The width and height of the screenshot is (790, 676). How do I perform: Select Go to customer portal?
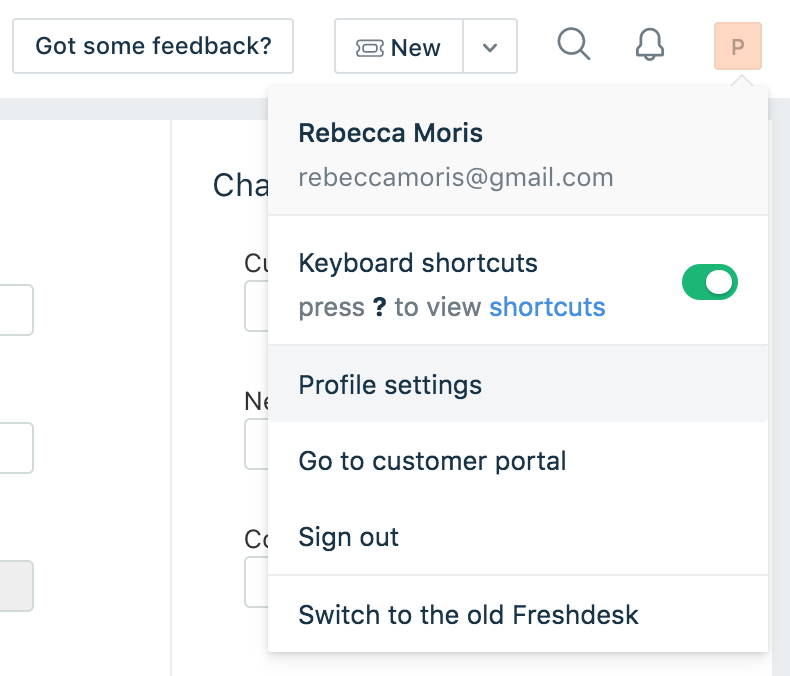pos(432,461)
